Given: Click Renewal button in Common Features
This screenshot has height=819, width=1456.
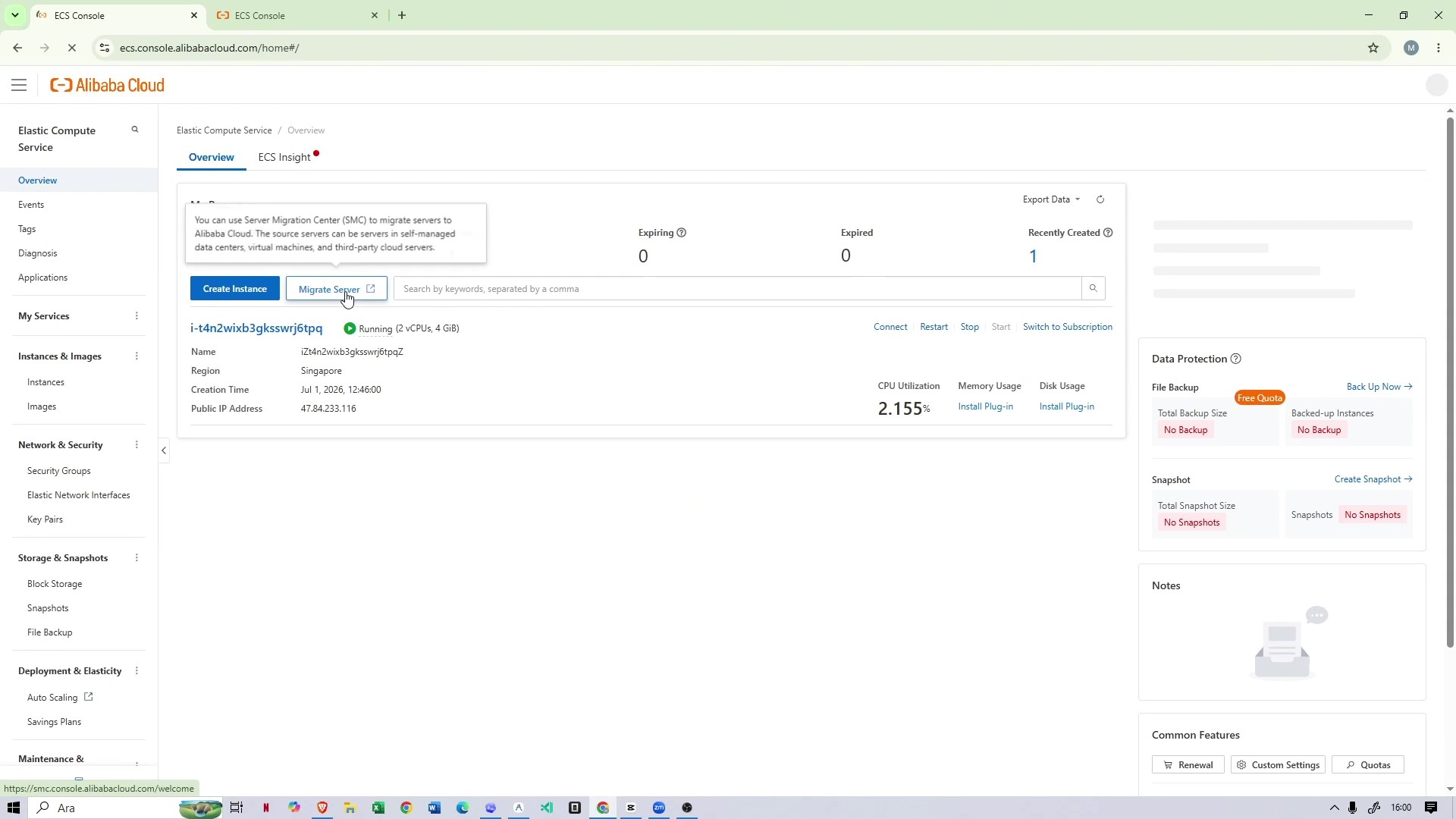Looking at the screenshot, I should click(x=1188, y=765).
